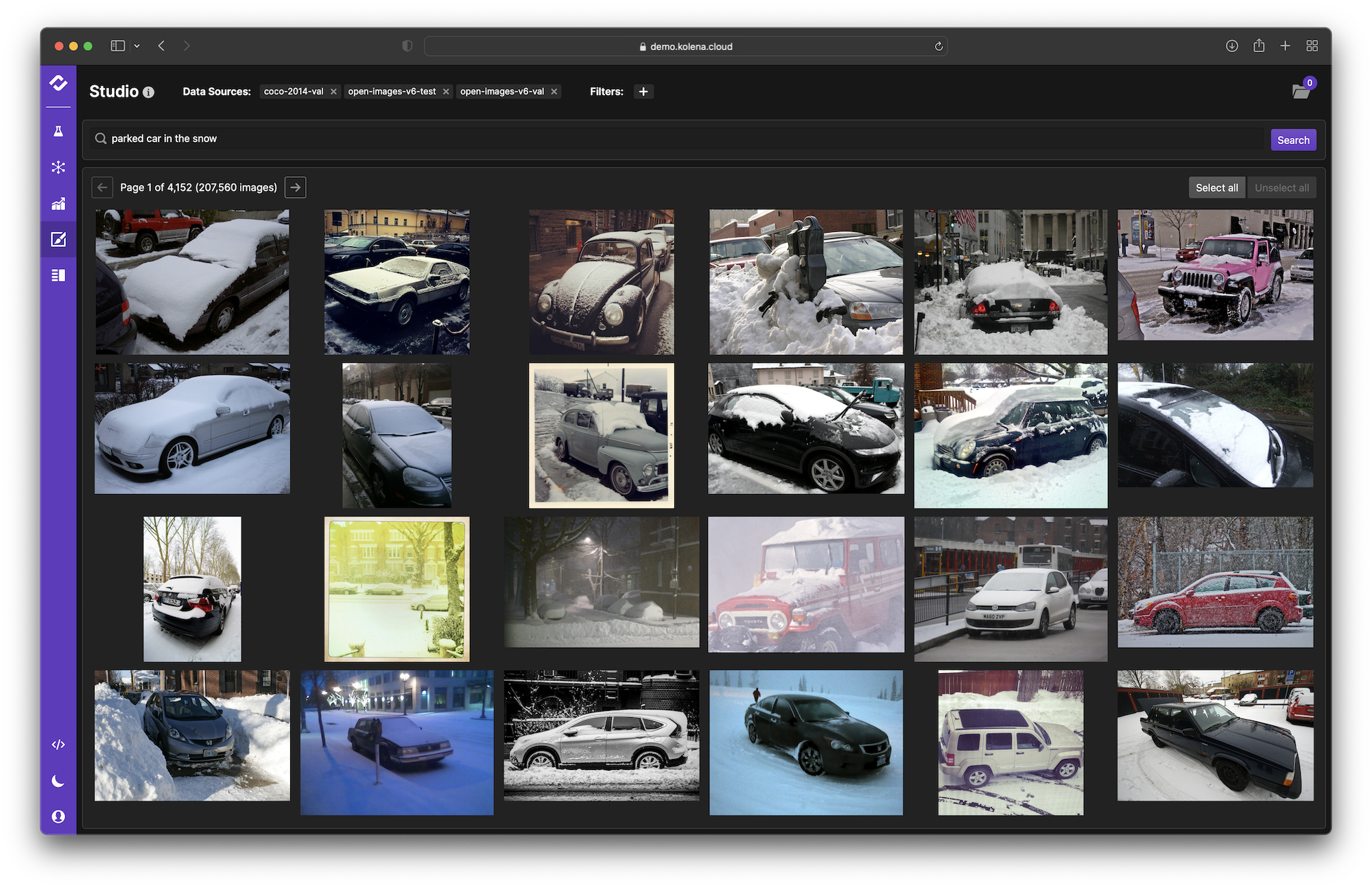Click the 'parked car in the snow' search field
Image resolution: width=1372 pixels, height=888 pixels.
[x=676, y=139]
